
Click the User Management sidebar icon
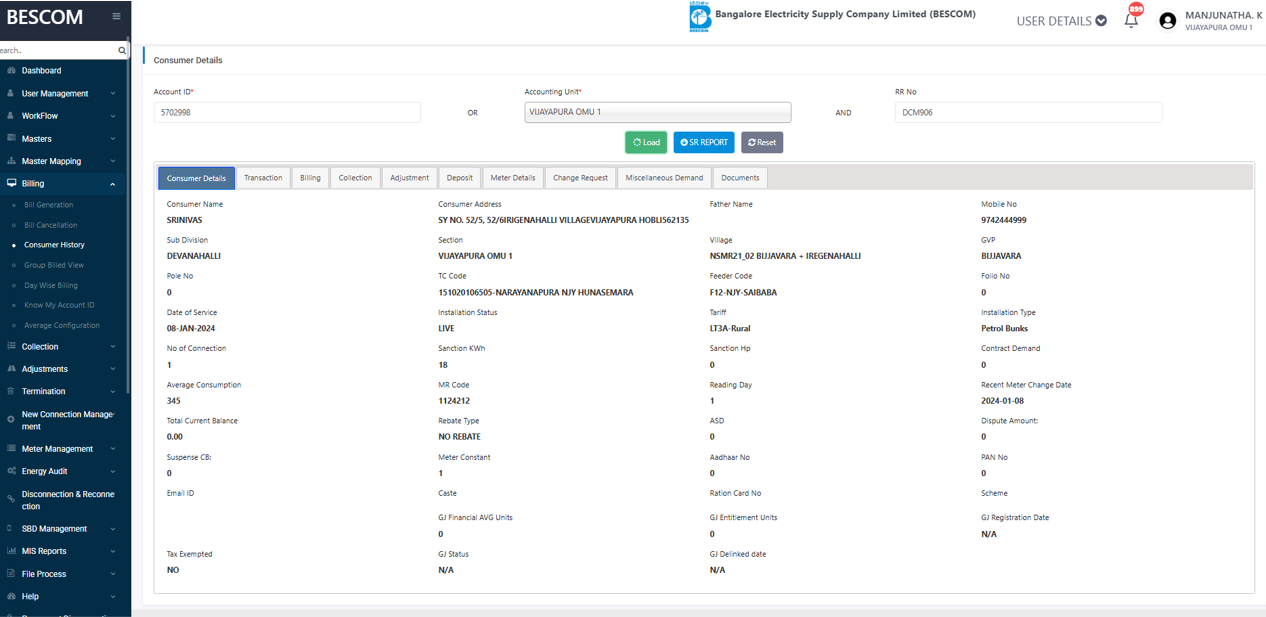pos(11,93)
